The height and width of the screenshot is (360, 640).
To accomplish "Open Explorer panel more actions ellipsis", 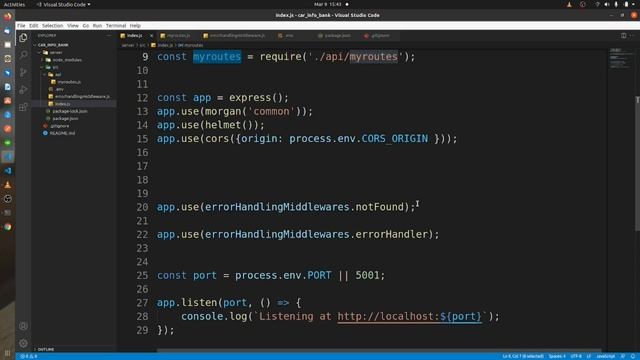I will (109, 36).
